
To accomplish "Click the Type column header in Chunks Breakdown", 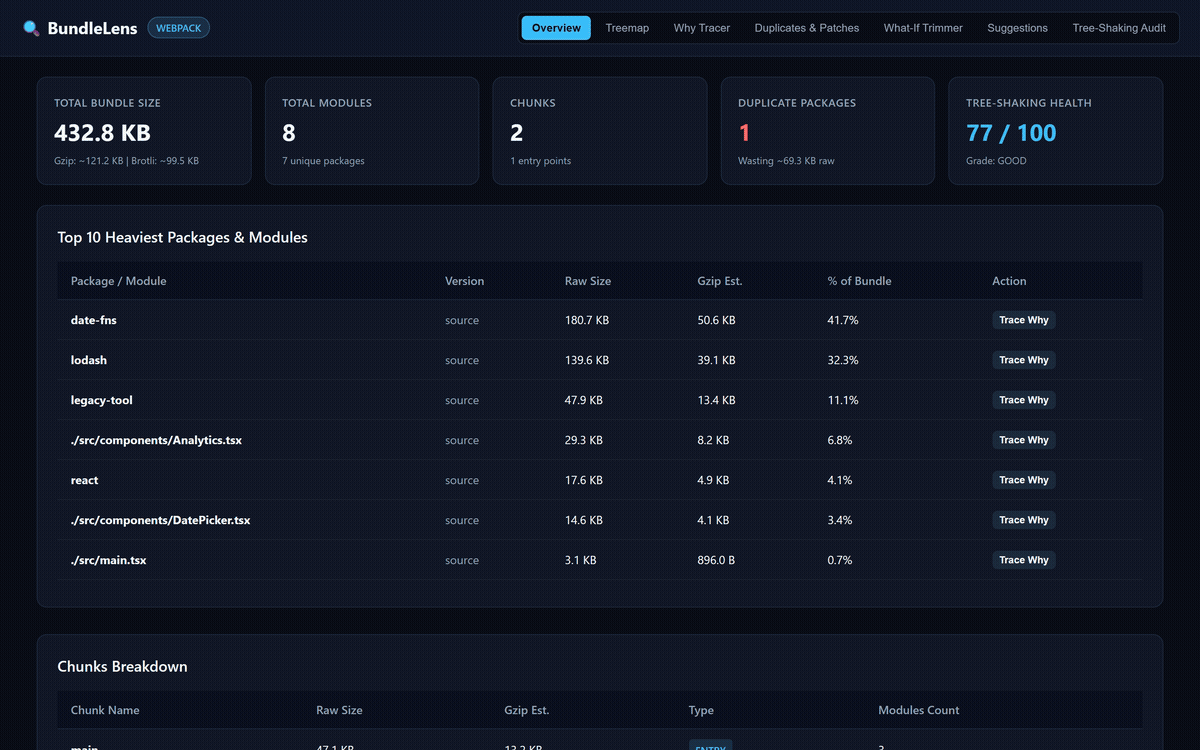I will (701, 710).
